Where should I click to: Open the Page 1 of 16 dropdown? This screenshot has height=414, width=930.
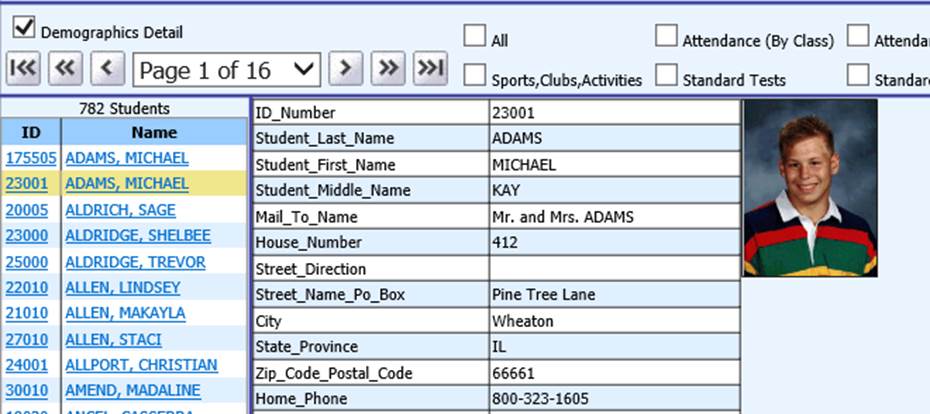[226, 70]
